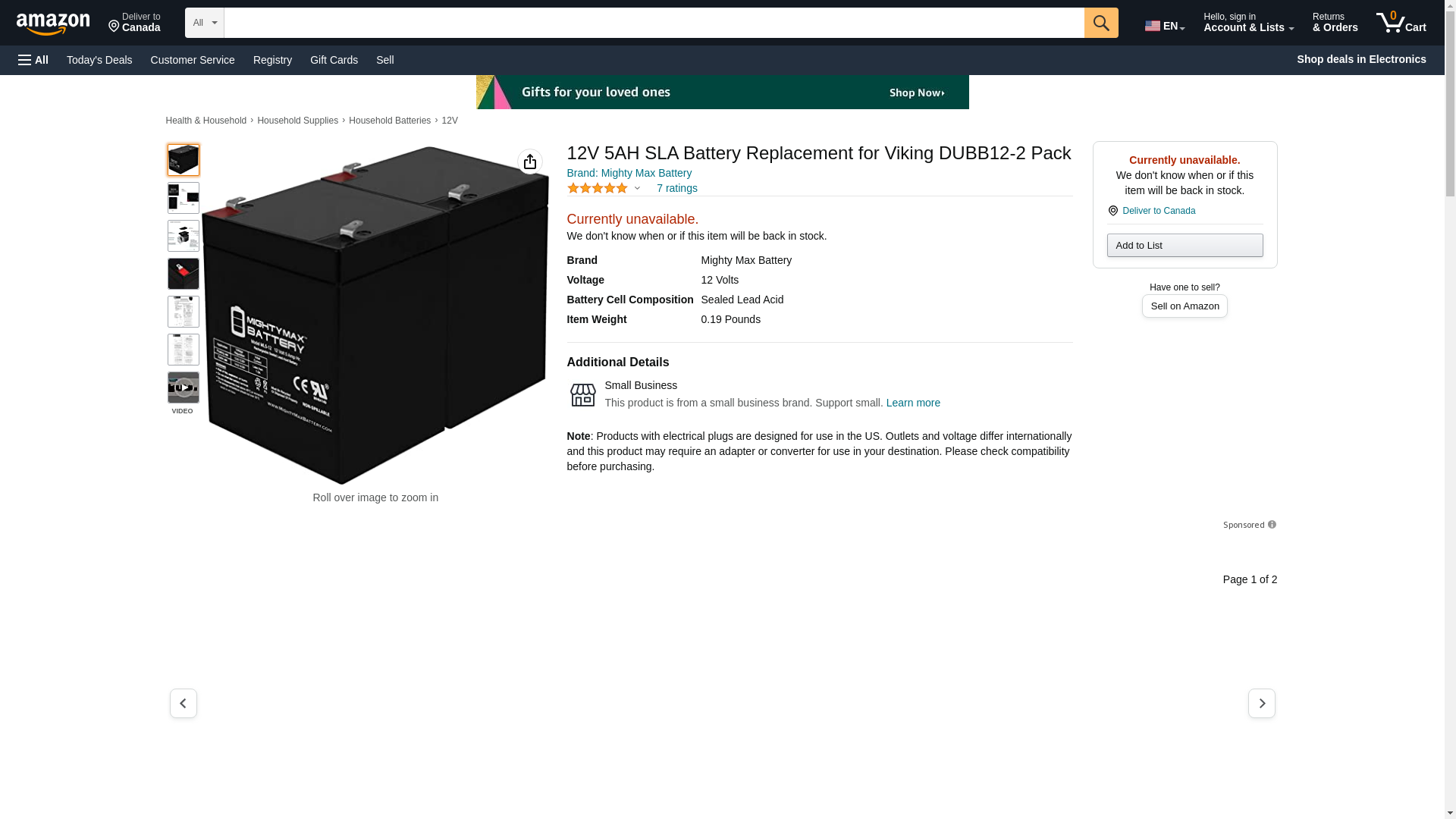
Task: Open the EN language selector
Action: pos(1164,26)
